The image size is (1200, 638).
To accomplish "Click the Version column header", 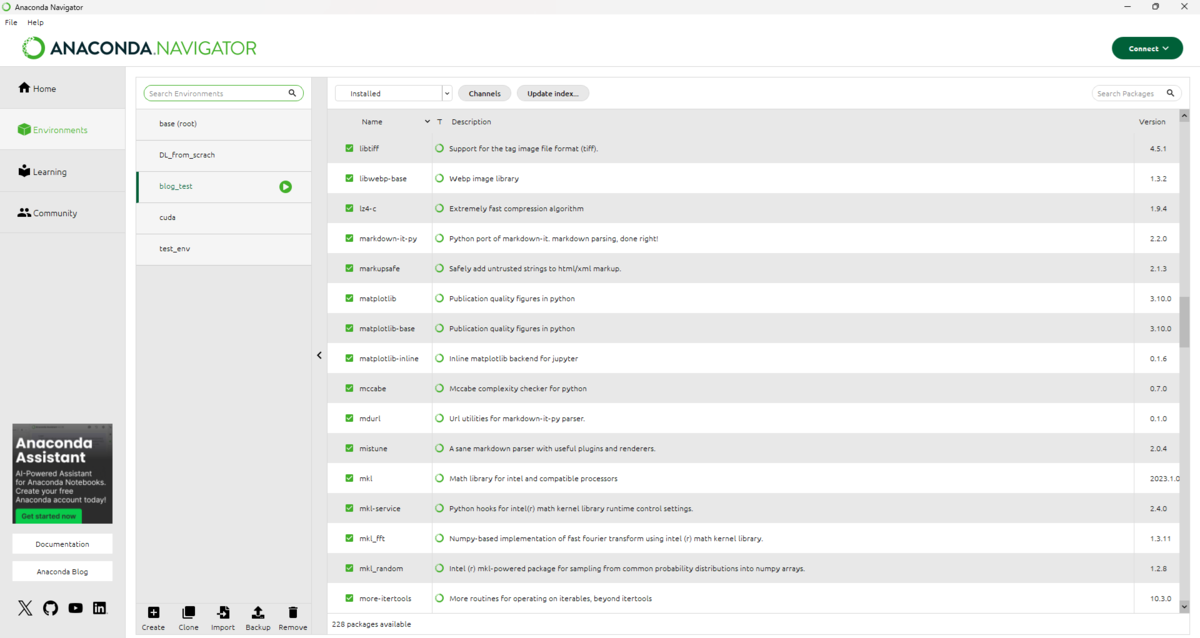I will [1152, 122].
